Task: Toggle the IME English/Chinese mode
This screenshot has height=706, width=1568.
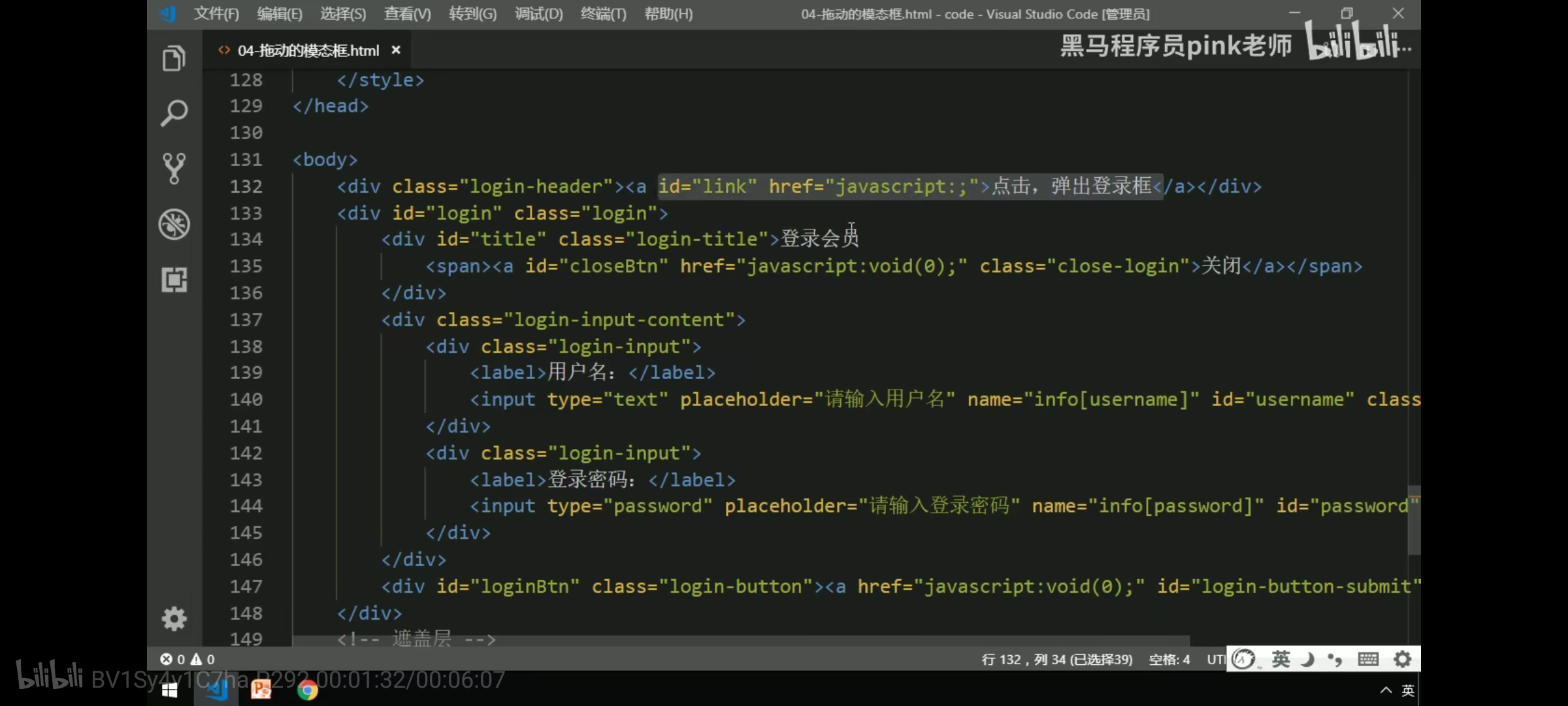Action: tap(1281, 659)
